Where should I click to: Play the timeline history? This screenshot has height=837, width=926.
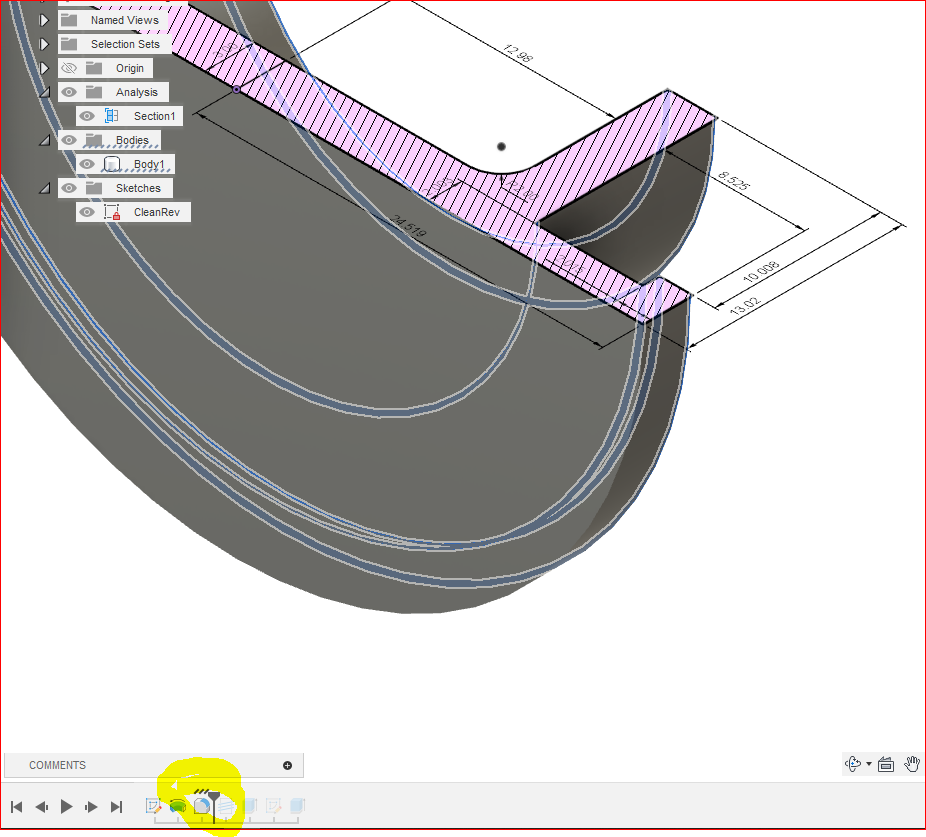(65, 806)
